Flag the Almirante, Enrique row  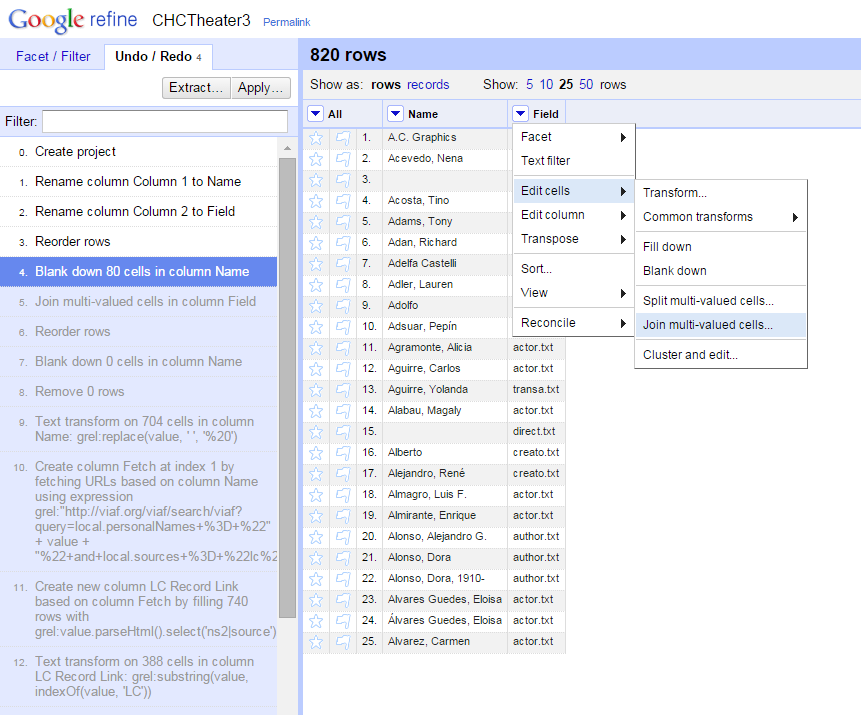[x=343, y=516]
